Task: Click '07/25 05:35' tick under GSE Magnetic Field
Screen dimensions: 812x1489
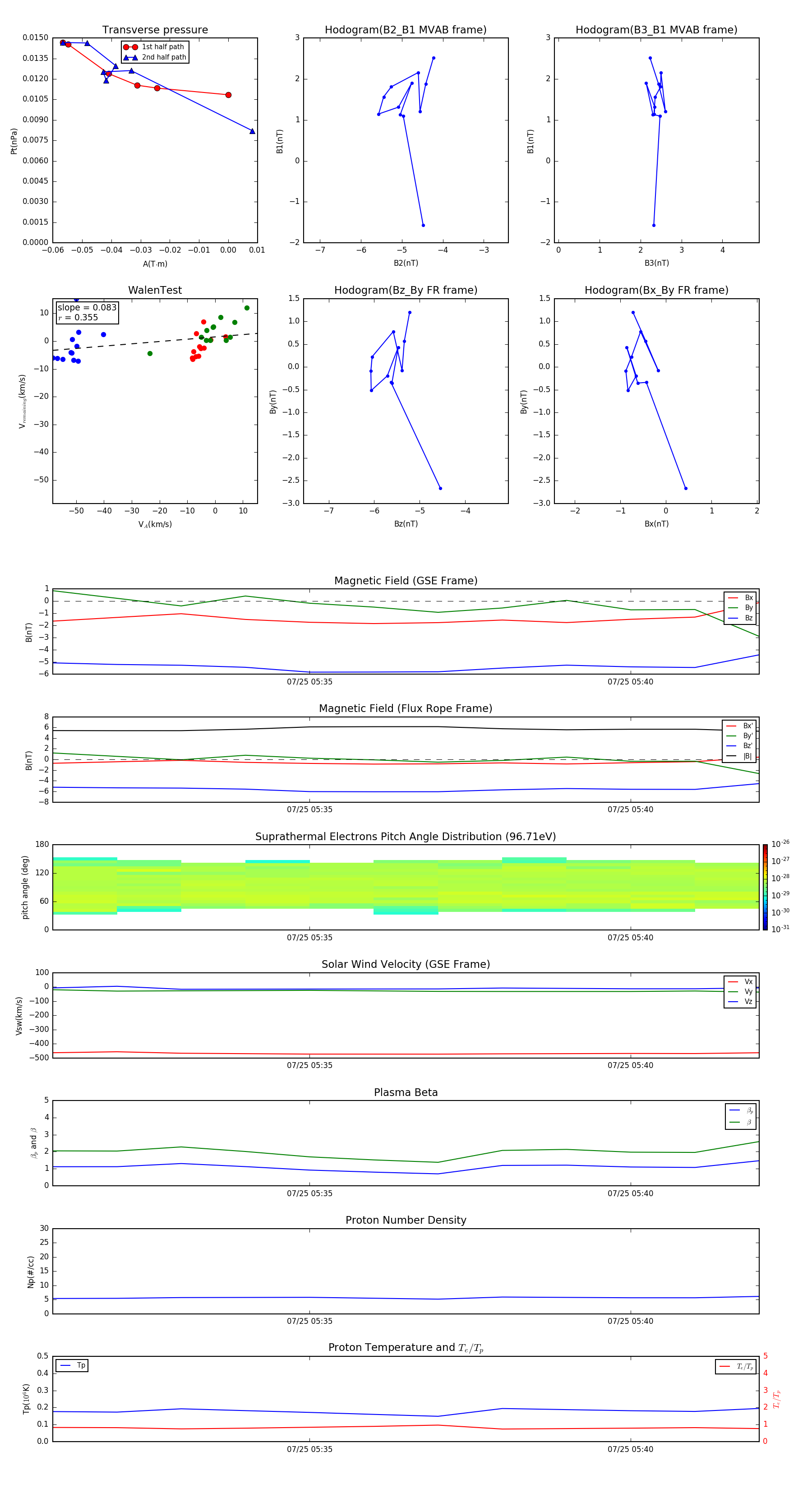Action: tap(310, 682)
